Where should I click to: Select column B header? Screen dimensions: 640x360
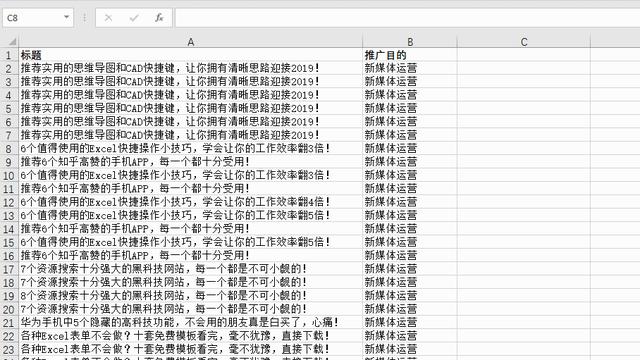pyautogui.click(x=410, y=42)
